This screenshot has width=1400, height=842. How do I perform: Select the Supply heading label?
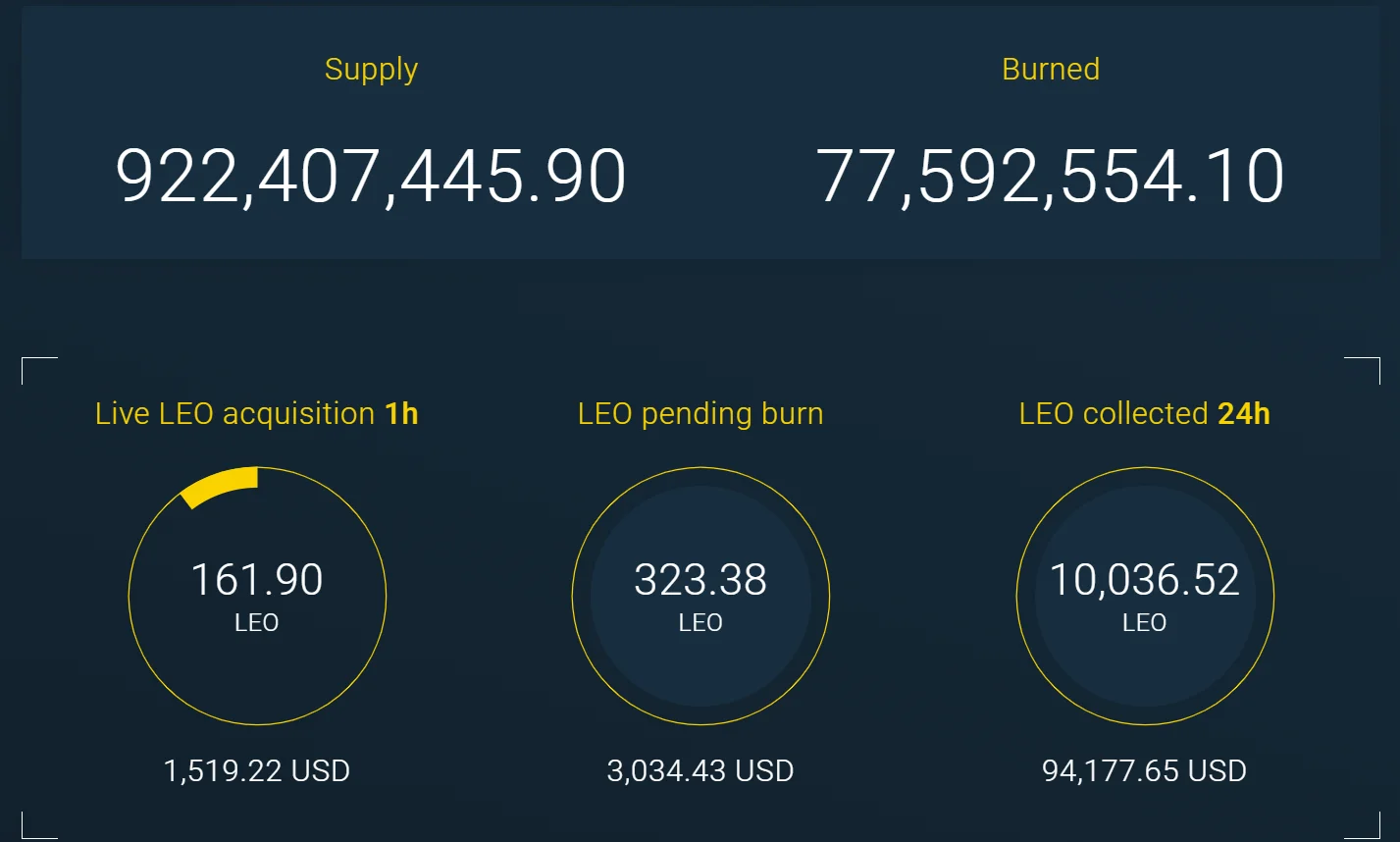click(371, 70)
